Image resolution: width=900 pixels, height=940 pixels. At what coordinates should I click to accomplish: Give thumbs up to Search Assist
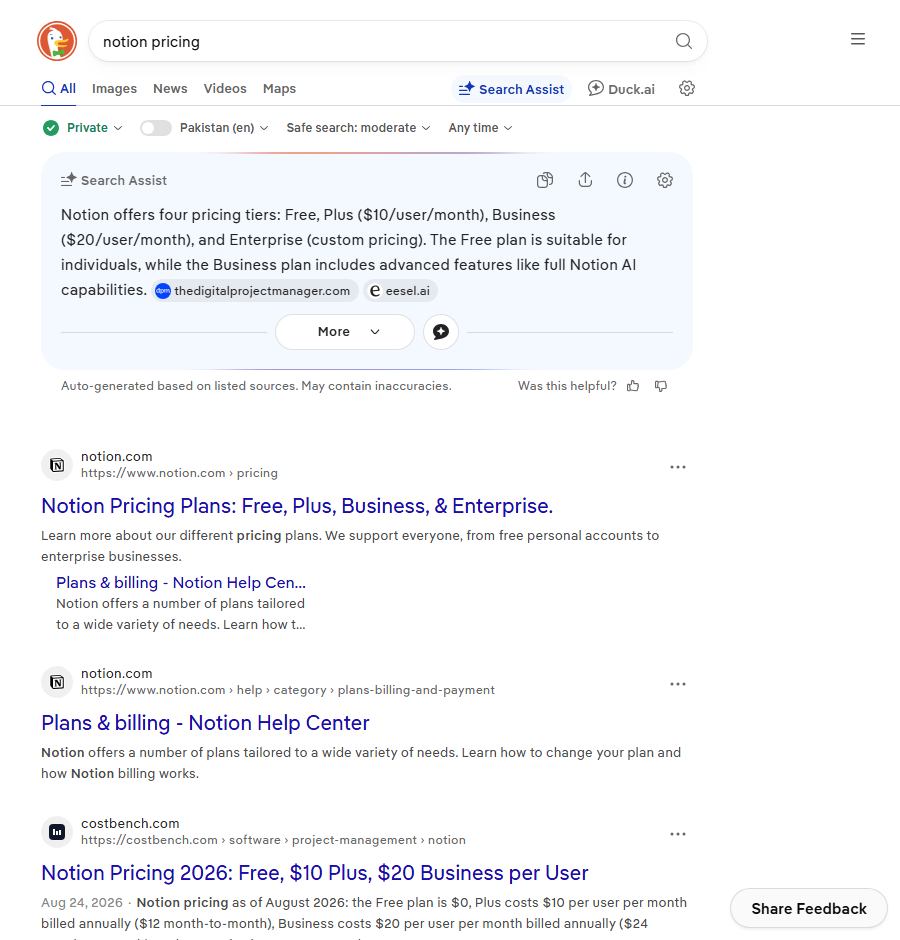[633, 386]
